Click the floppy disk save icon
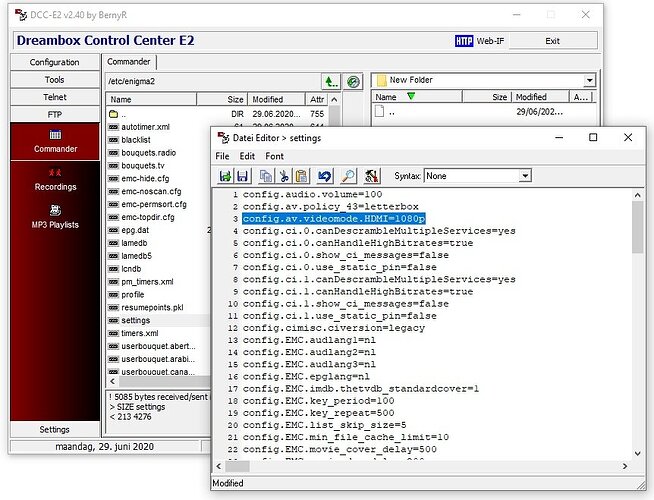654x500 pixels. pos(242,176)
